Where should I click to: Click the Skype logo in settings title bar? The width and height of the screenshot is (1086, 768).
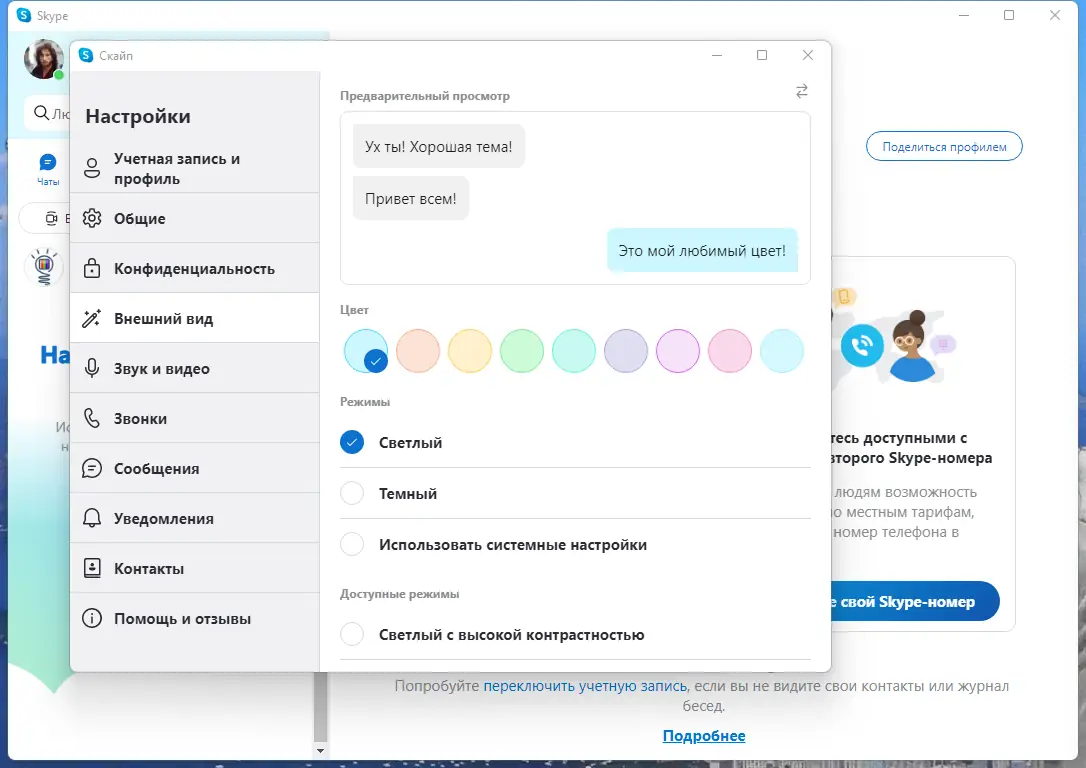point(86,55)
